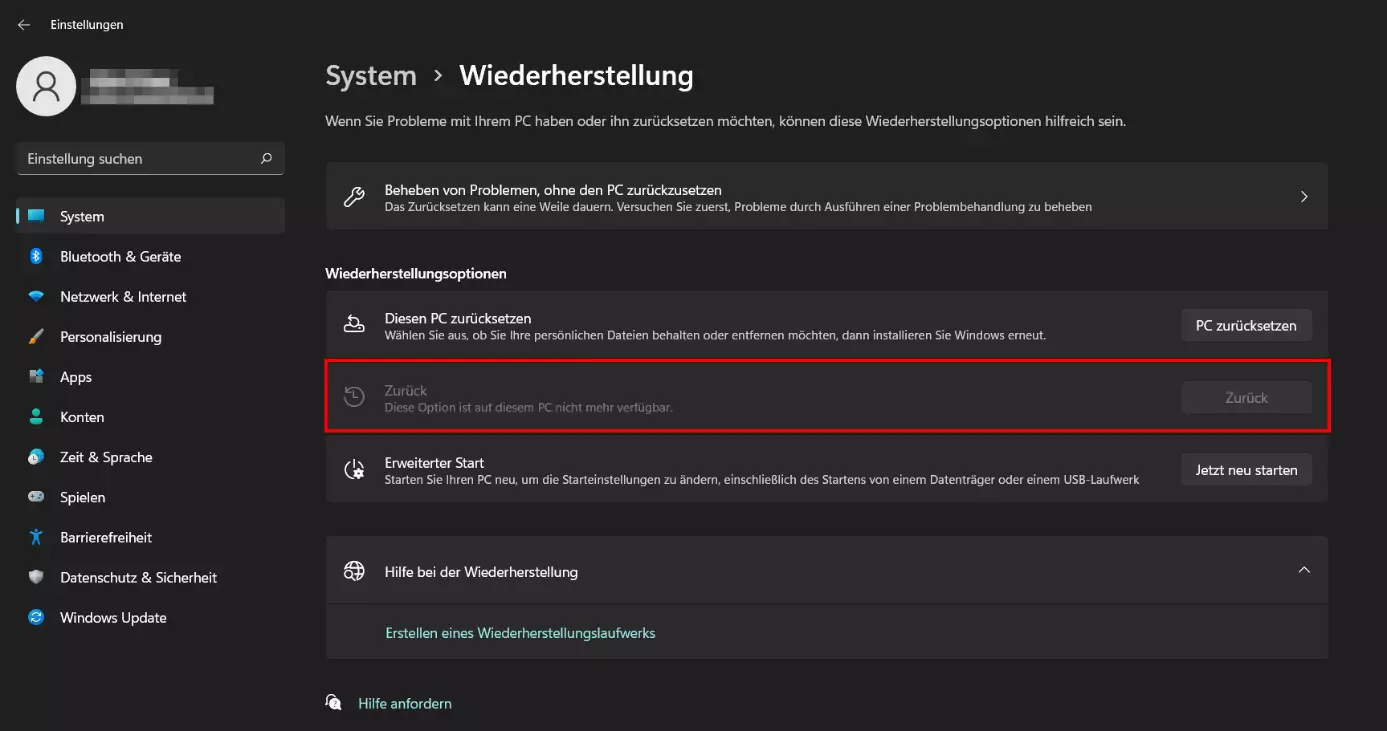Open Windows Update page
1387x731 pixels.
tap(151, 617)
